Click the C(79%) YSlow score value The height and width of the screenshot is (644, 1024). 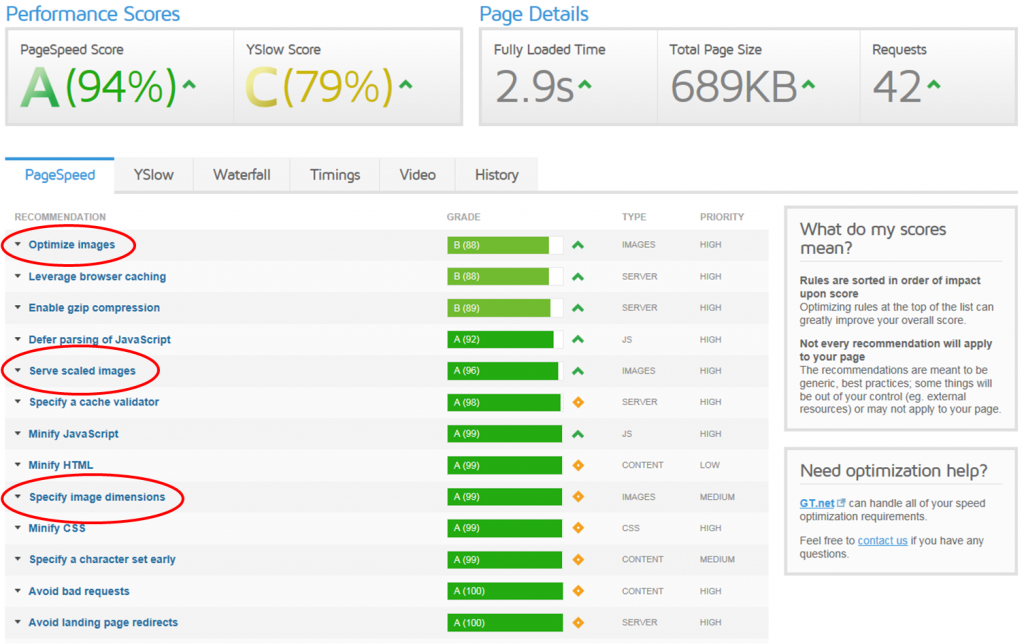pos(319,86)
